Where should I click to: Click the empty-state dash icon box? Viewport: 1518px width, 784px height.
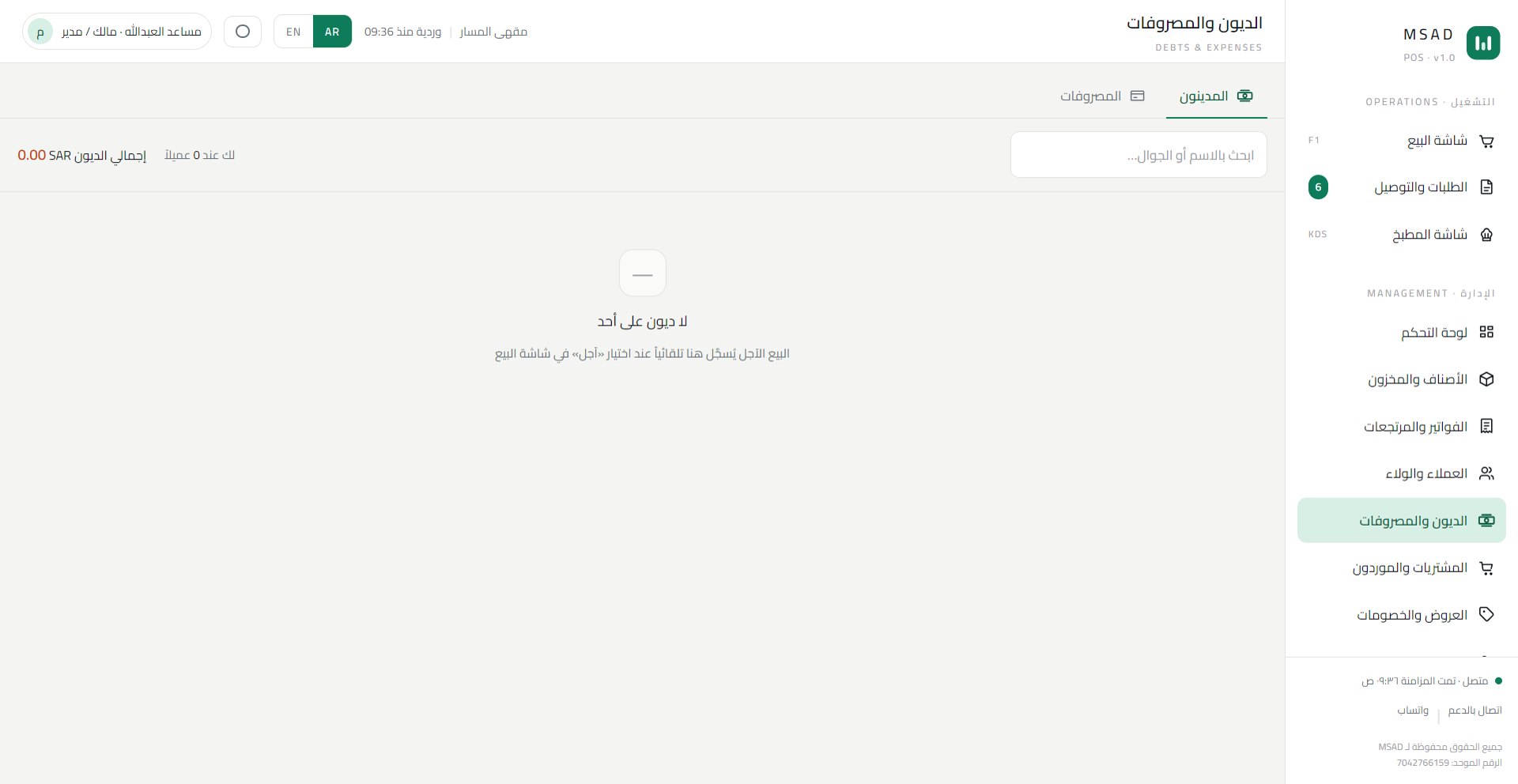(x=643, y=273)
